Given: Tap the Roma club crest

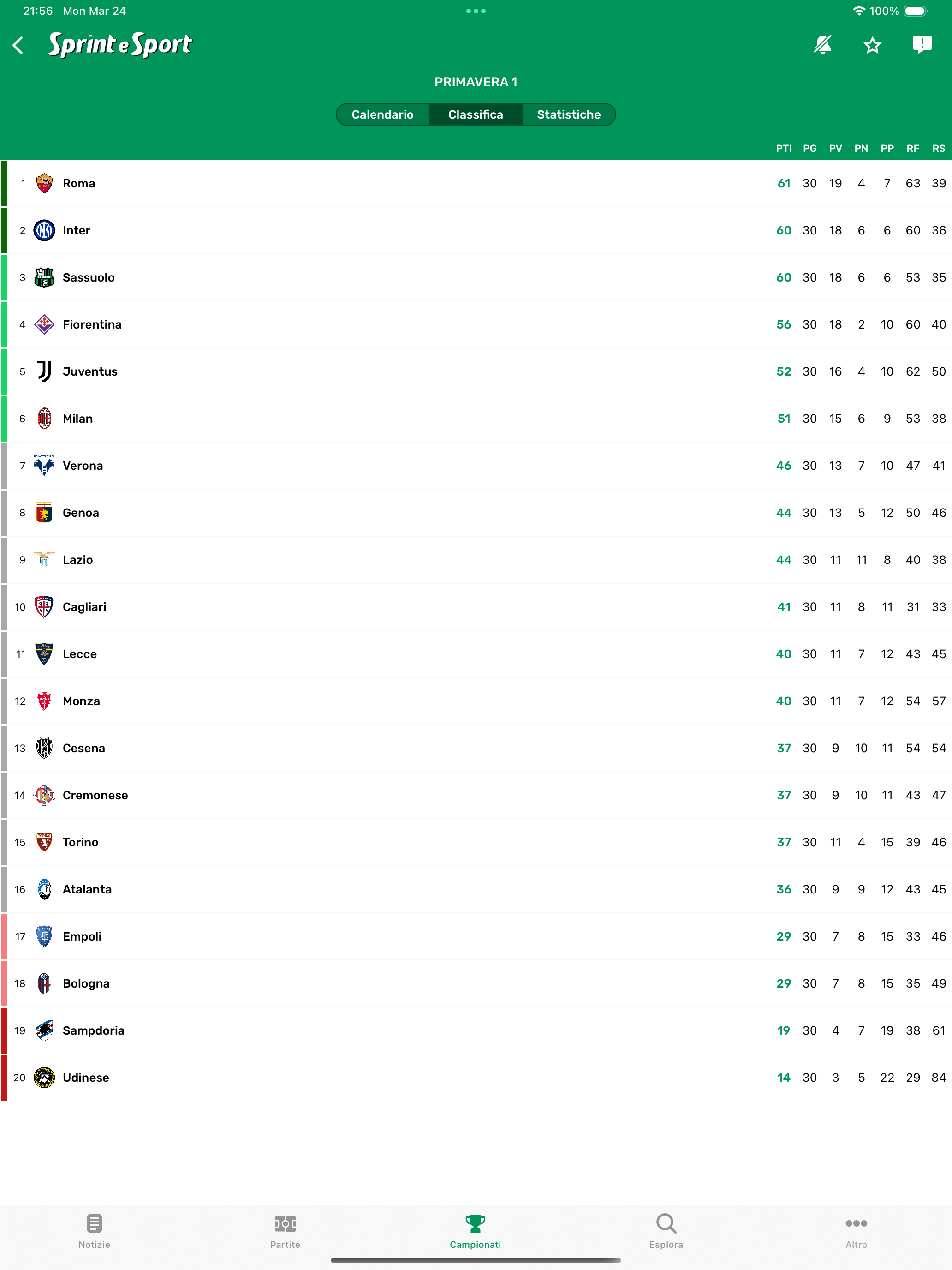Looking at the screenshot, I should (44, 183).
